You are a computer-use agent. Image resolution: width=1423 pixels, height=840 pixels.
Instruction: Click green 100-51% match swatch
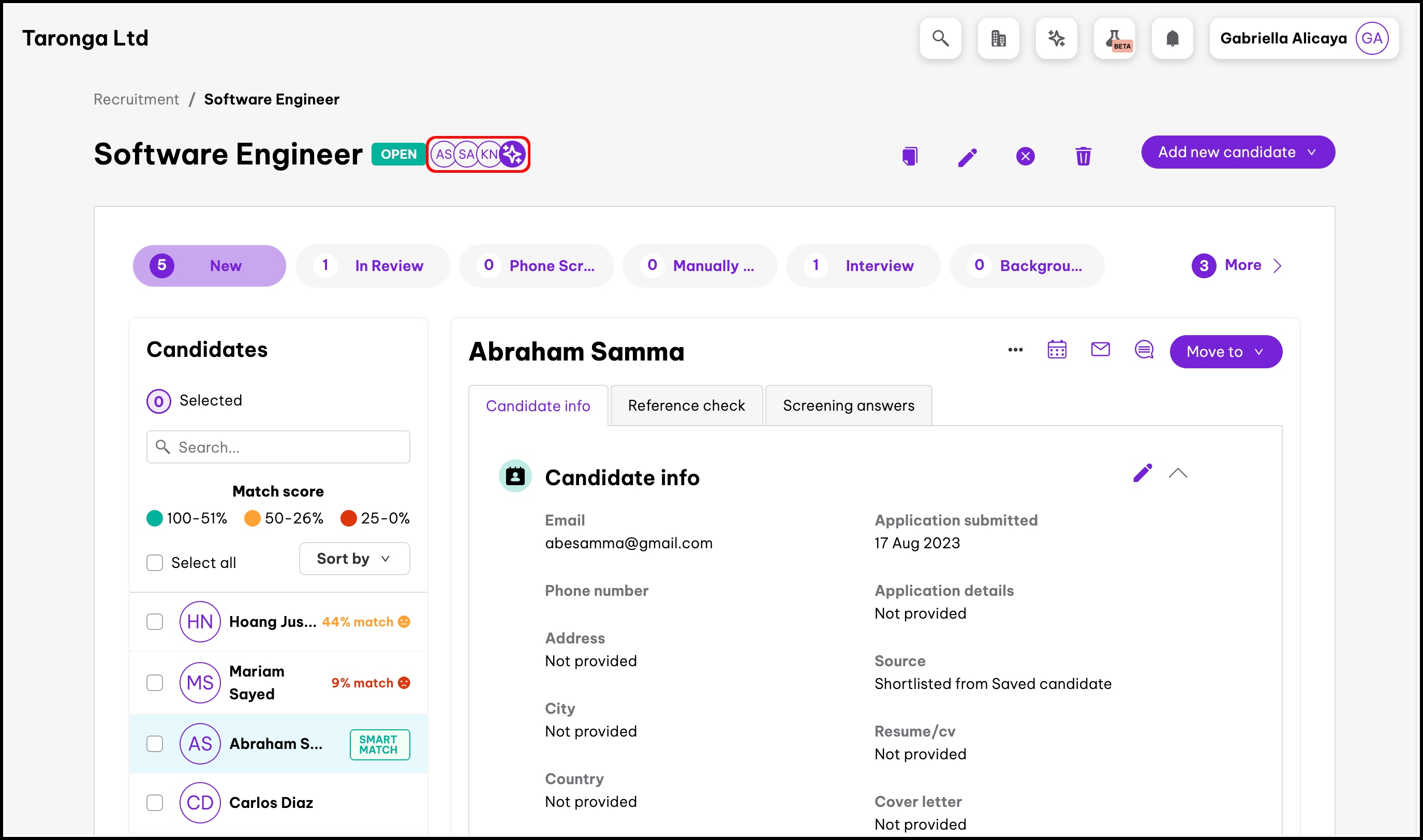(154, 518)
